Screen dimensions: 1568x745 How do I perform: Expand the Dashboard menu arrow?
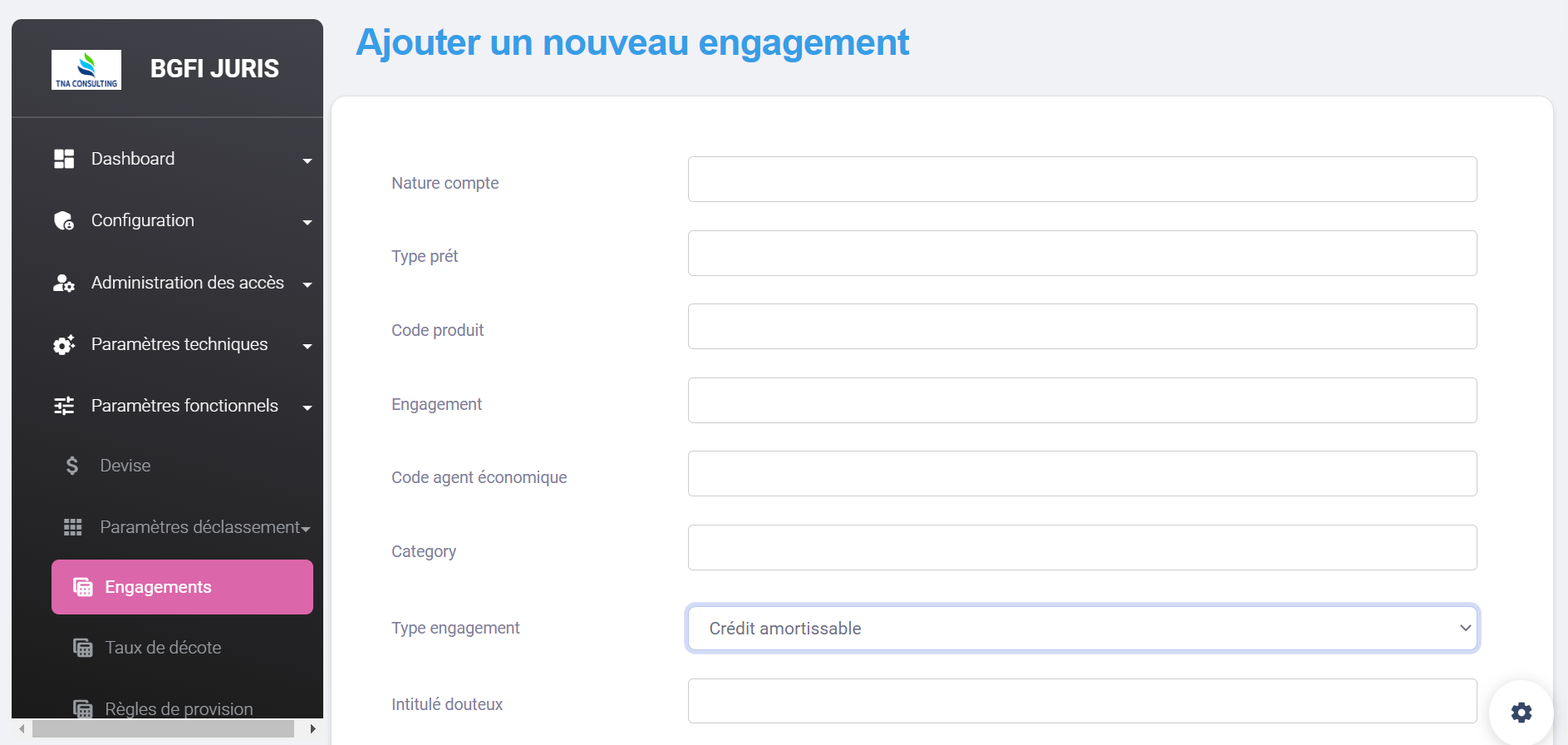click(307, 160)
